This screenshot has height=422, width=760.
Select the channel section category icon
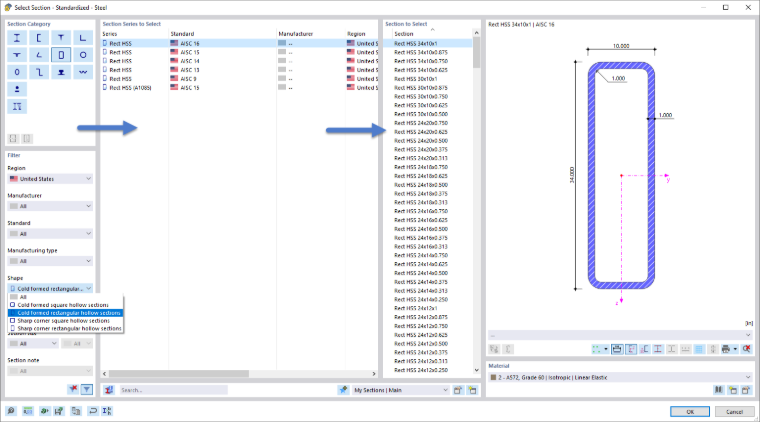pyautogui.click(x=39, y=38)
